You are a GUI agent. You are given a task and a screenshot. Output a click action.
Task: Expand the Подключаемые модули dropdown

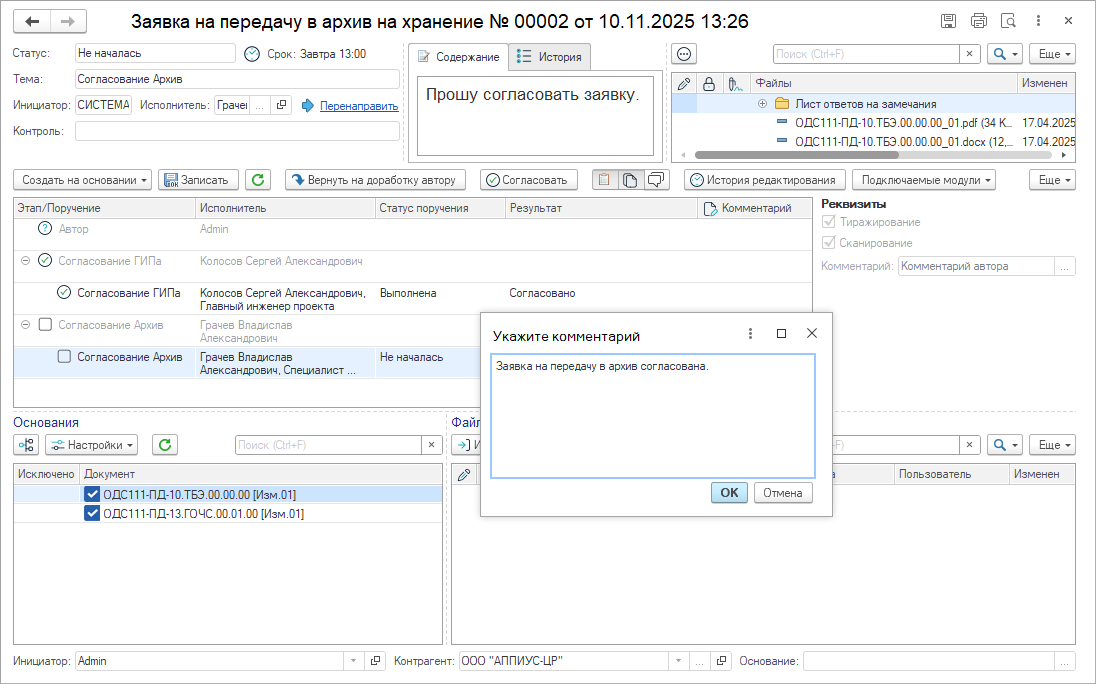tap(924, 180)
